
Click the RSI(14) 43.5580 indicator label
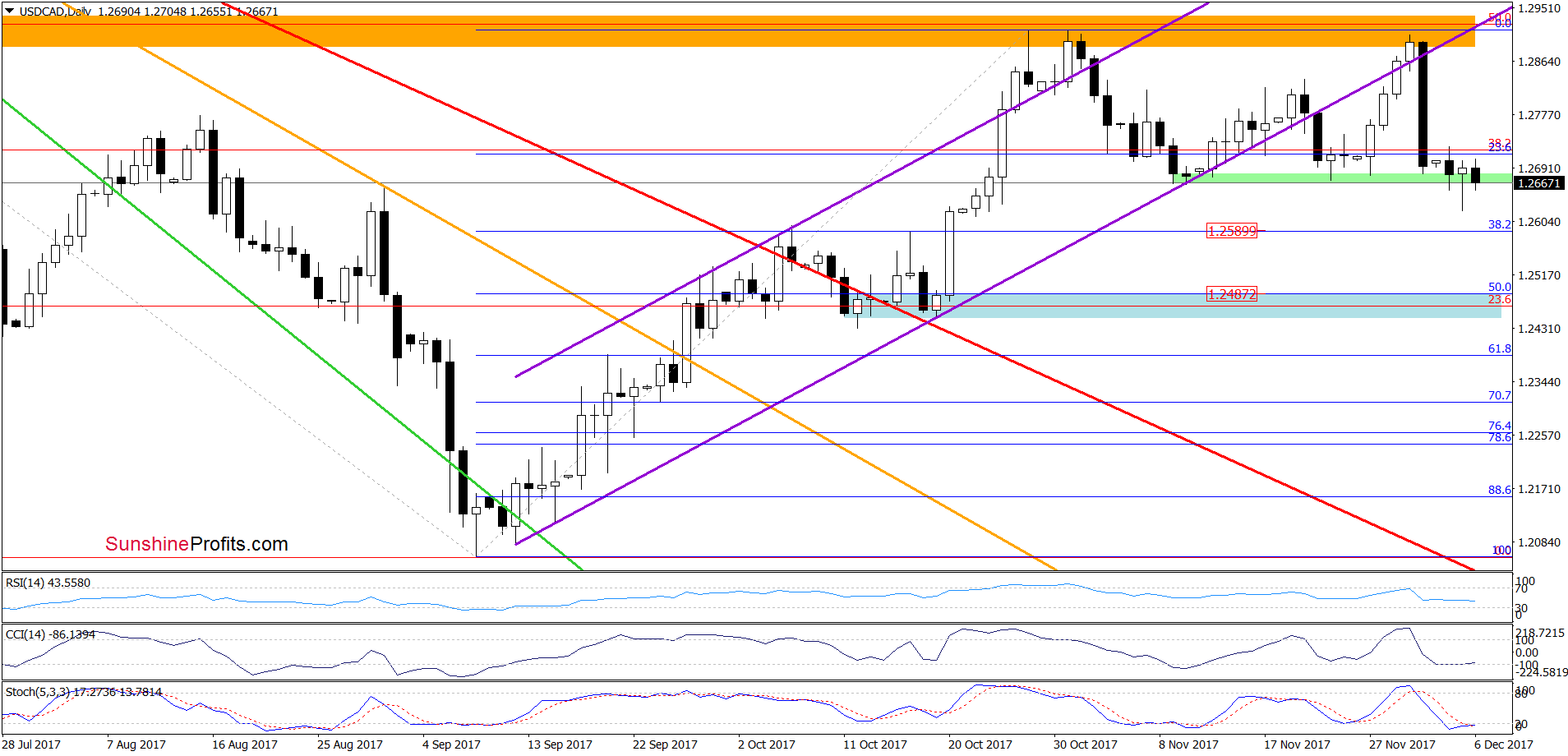(x=48, y=583)
